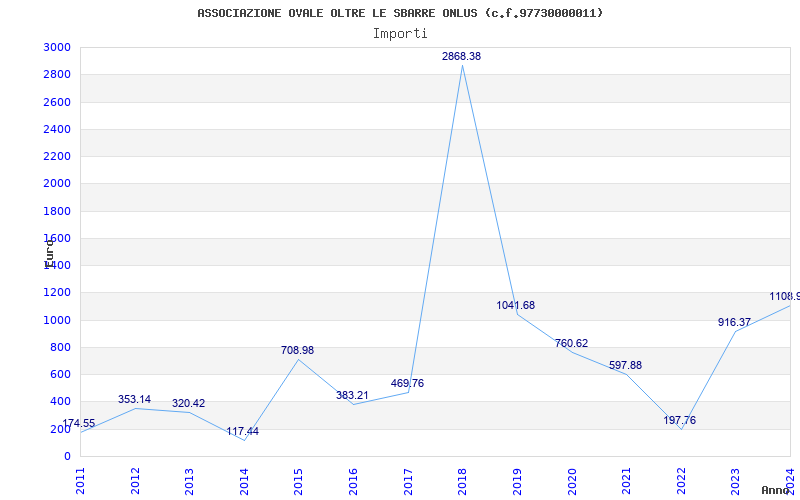Image resolution: width=800 pixels, height=500 pixels.
Task: Click the 117.44 data label
Action: click(242, 432)
